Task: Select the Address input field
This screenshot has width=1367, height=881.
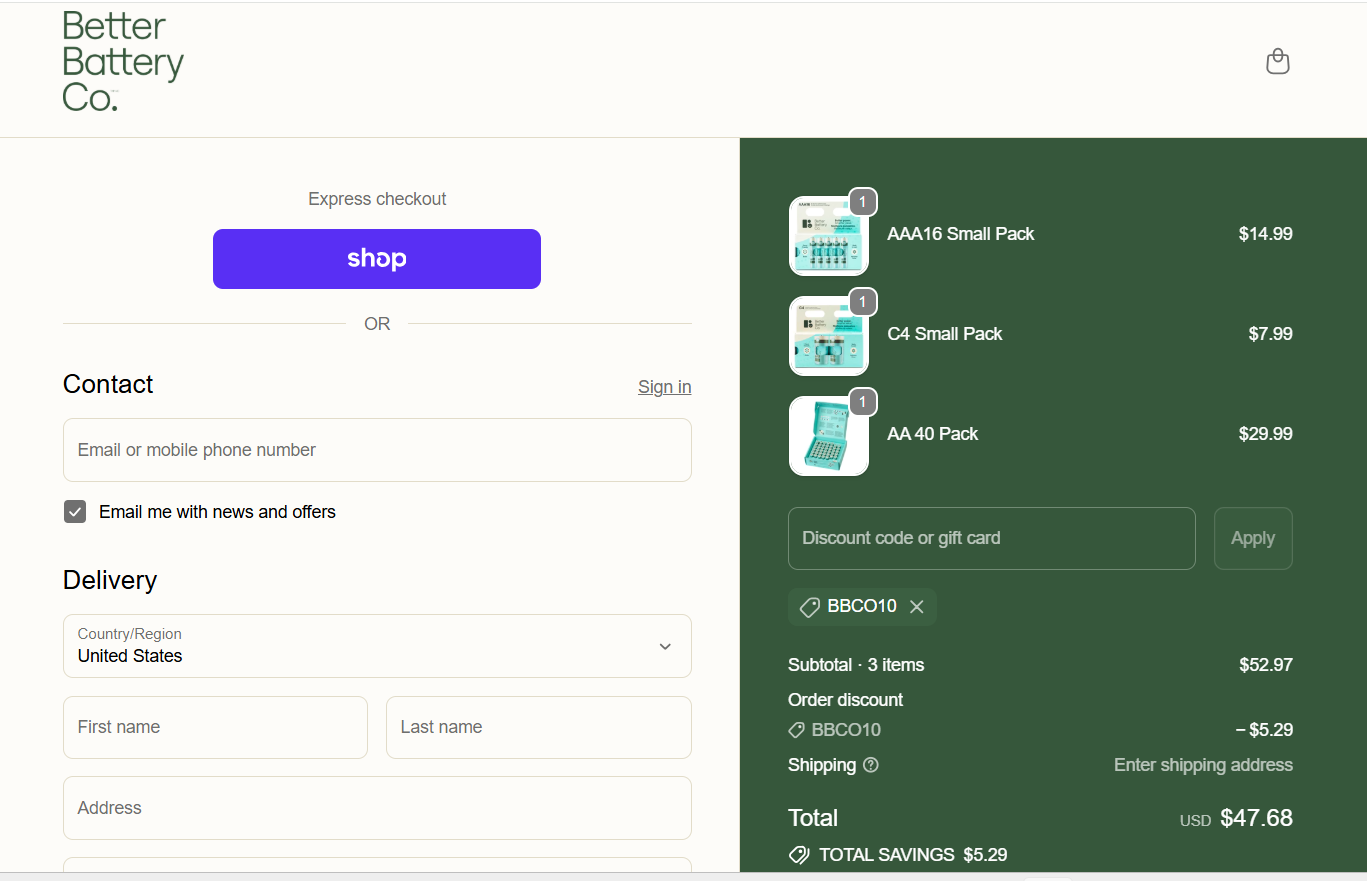Action: (x=377, y=808)
